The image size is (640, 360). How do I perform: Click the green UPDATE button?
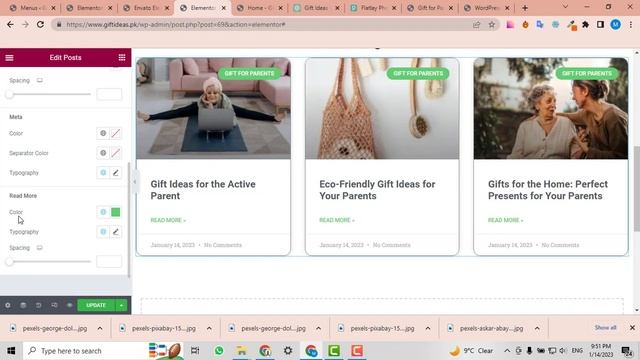click(x=96, y=305)
